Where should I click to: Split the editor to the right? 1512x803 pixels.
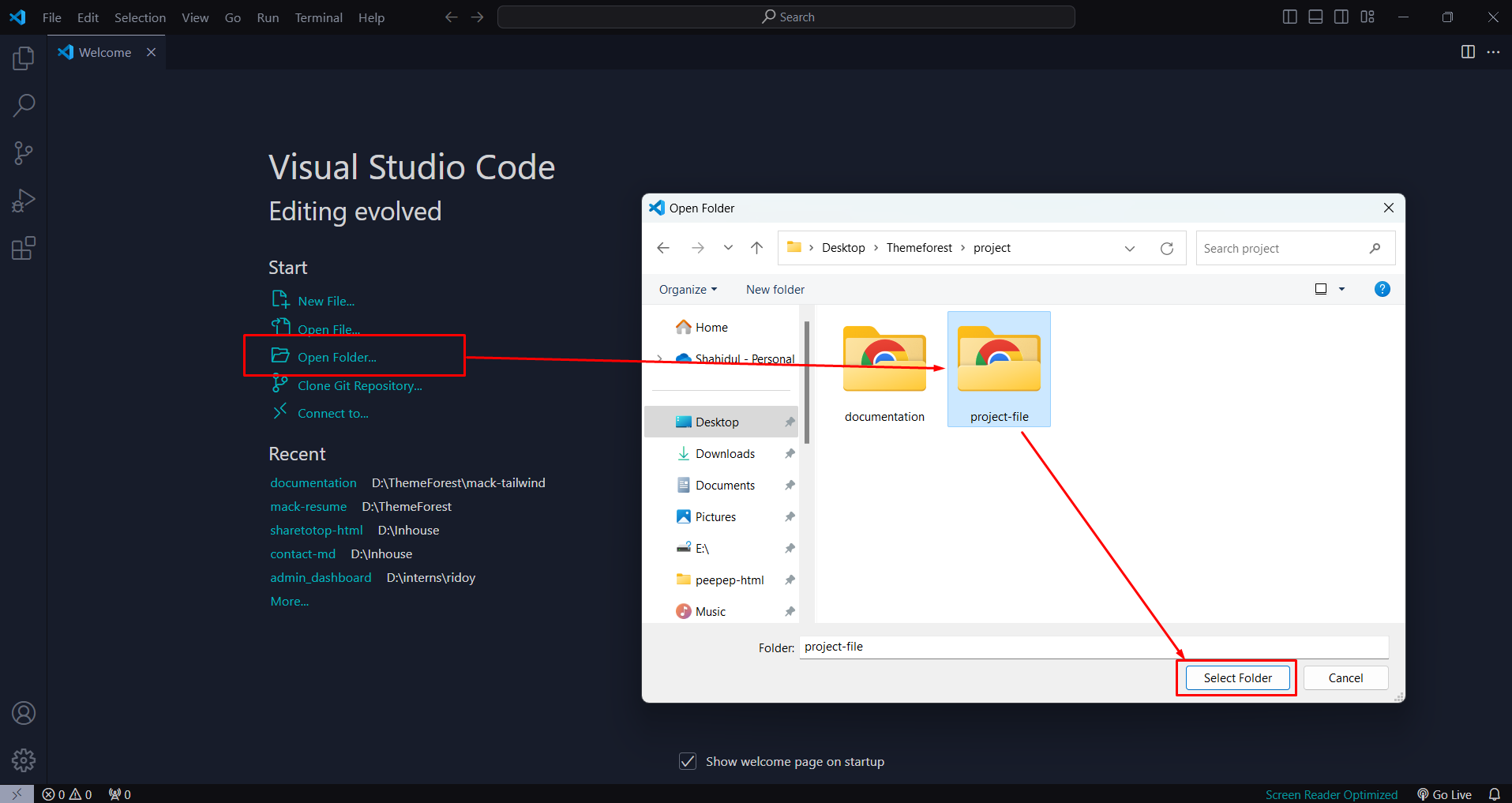pos(1468,52)
